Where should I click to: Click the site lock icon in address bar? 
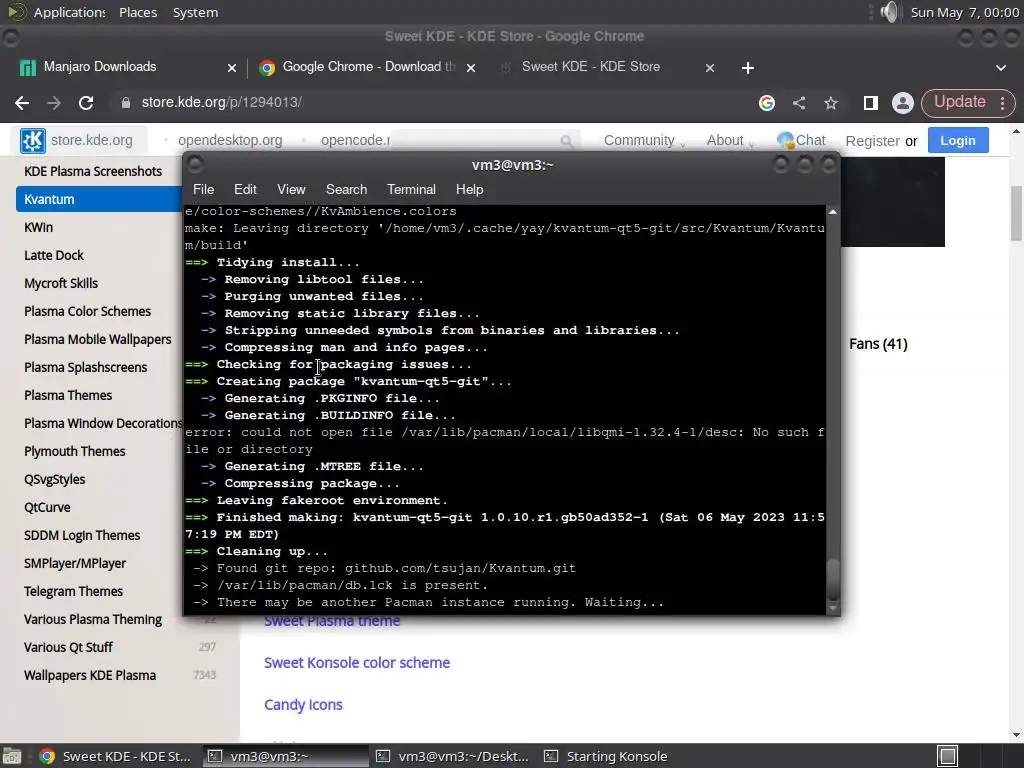pyautogui.click(x=126, y=103)
